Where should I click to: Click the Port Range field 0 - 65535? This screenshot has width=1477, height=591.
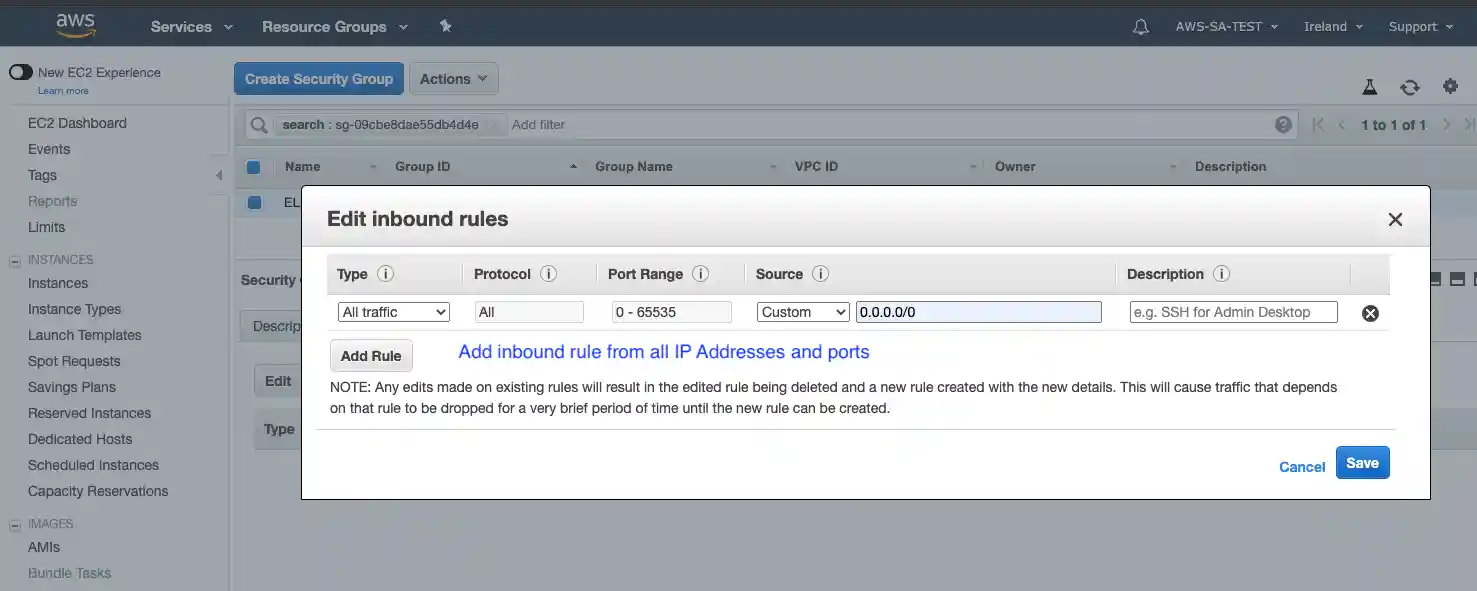(672, 312)
